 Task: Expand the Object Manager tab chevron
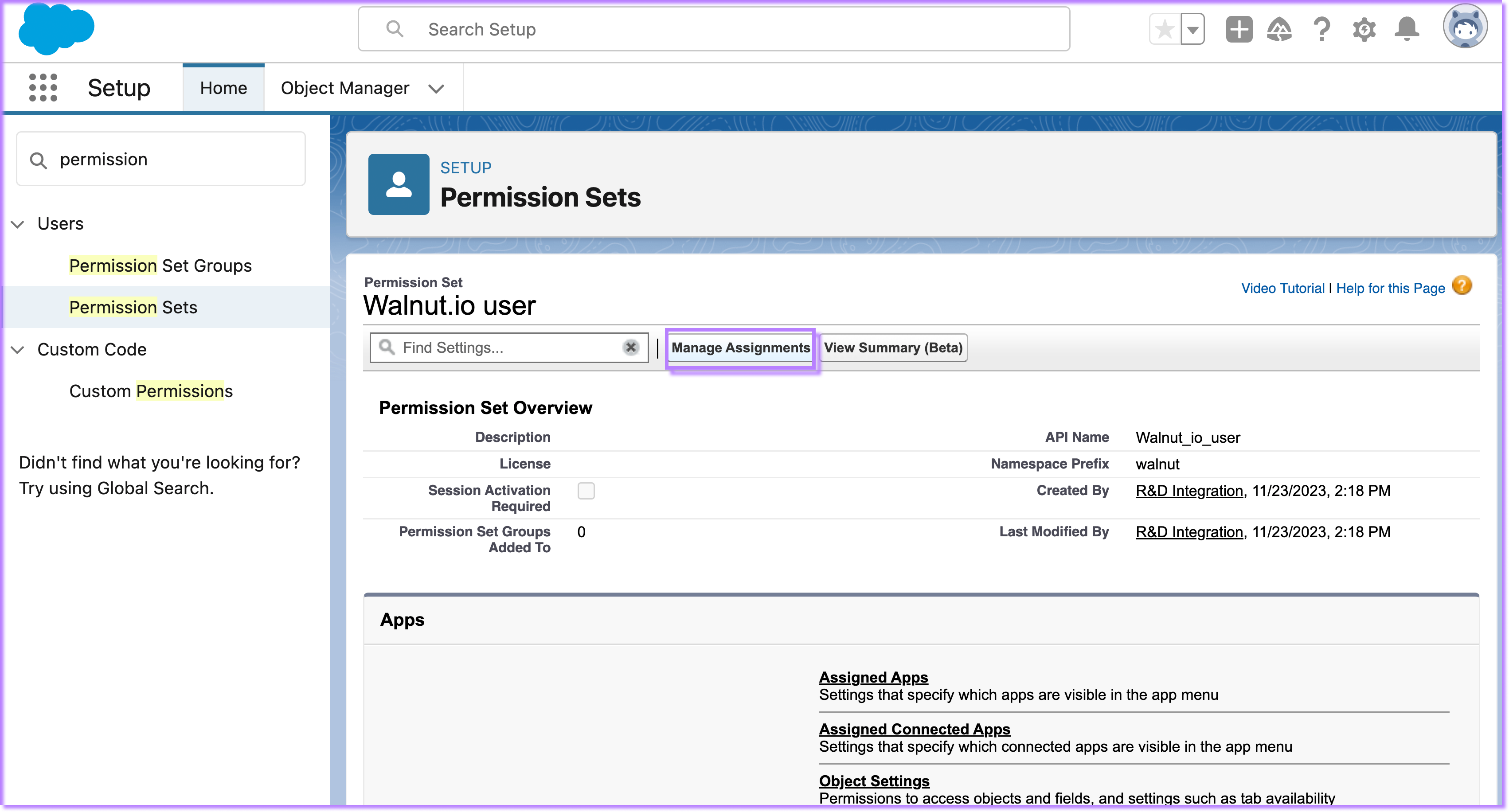tap(436, 89)
